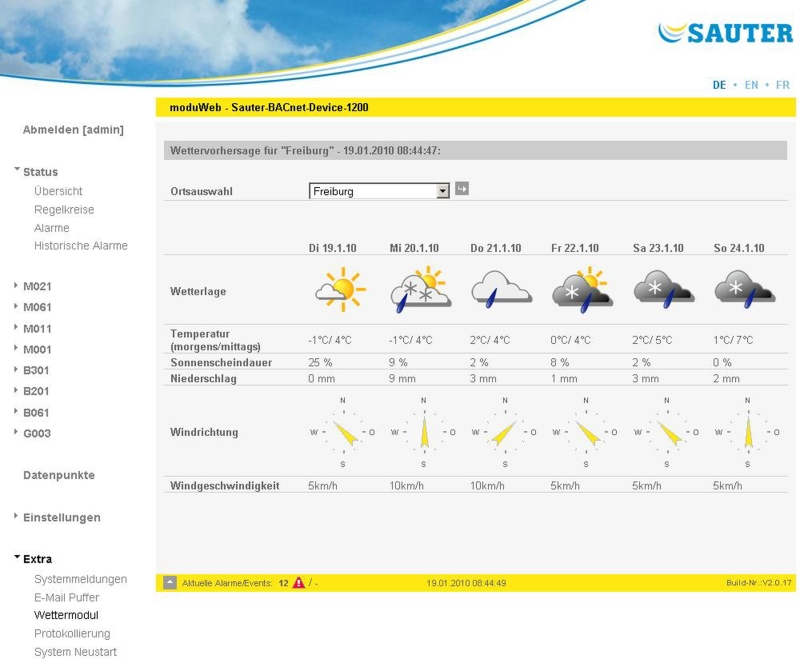Expand the B061 tree node
800x663 pixels.
pos(16,411)
